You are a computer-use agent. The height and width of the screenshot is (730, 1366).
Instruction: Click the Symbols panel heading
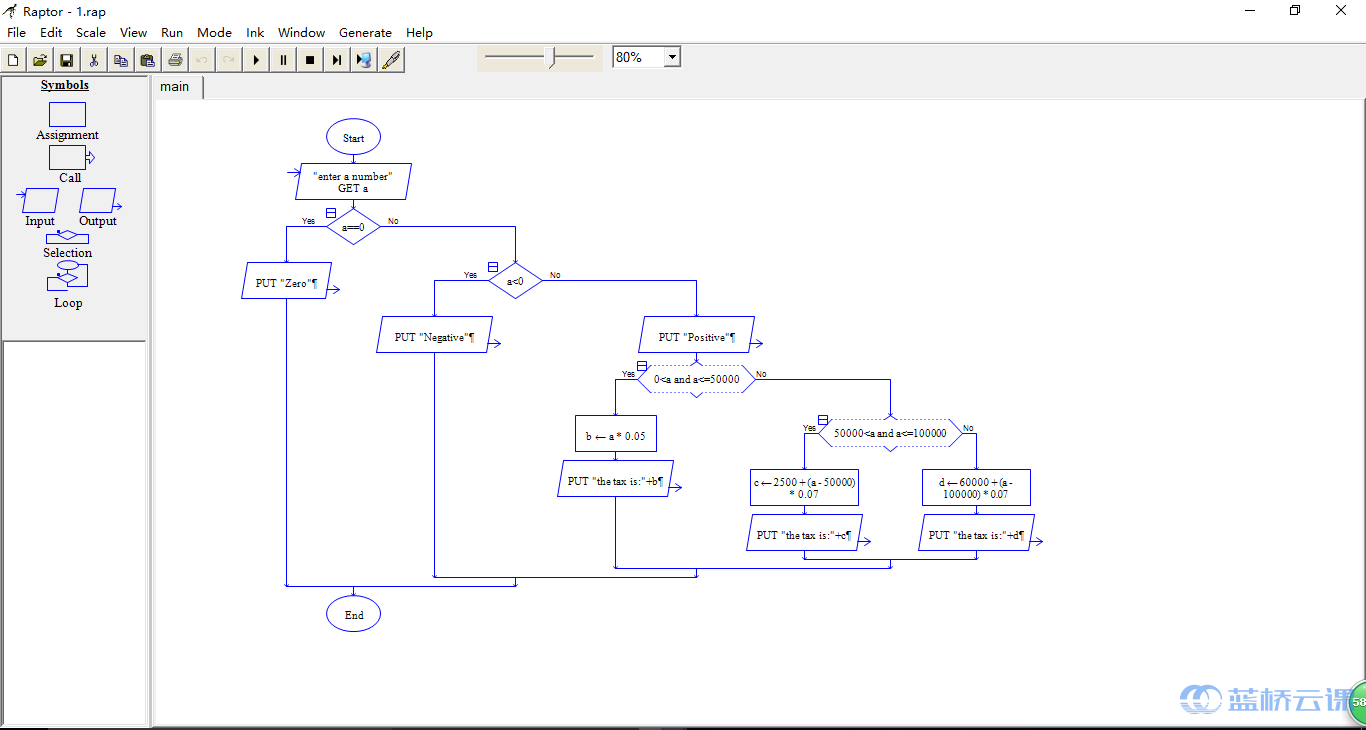[65, 85]
